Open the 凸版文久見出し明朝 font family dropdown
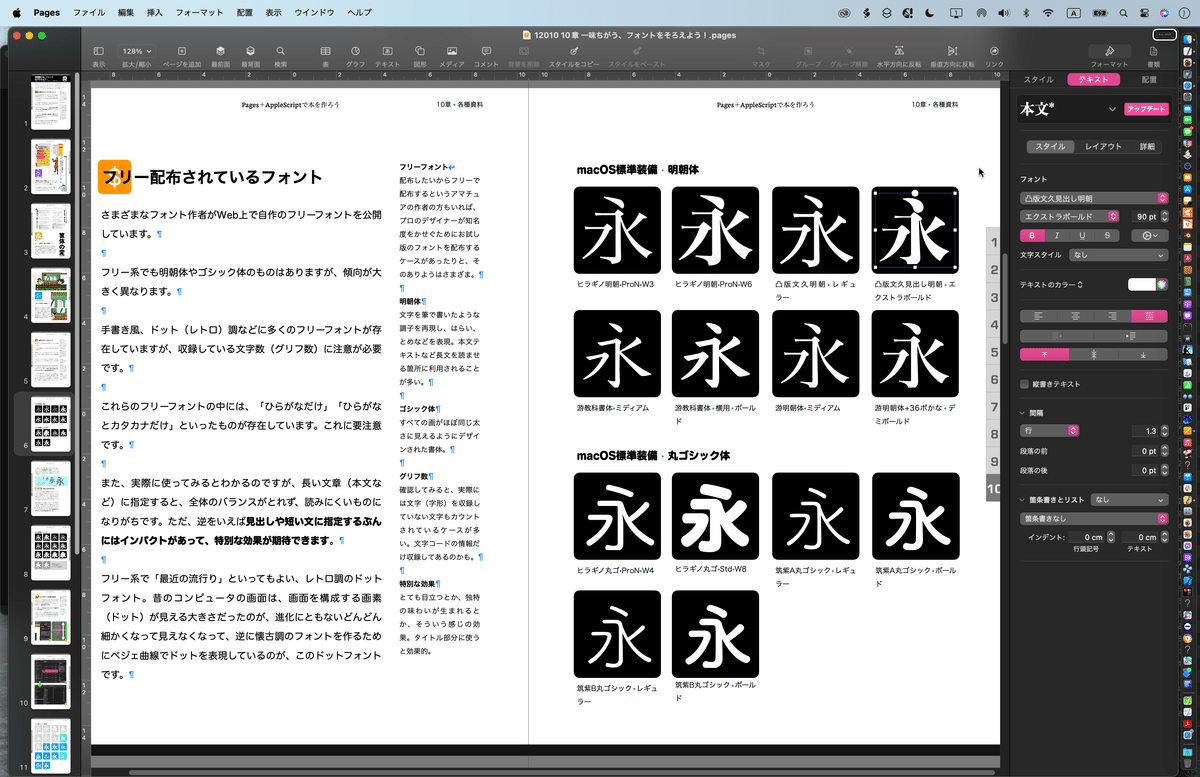 1094,198
